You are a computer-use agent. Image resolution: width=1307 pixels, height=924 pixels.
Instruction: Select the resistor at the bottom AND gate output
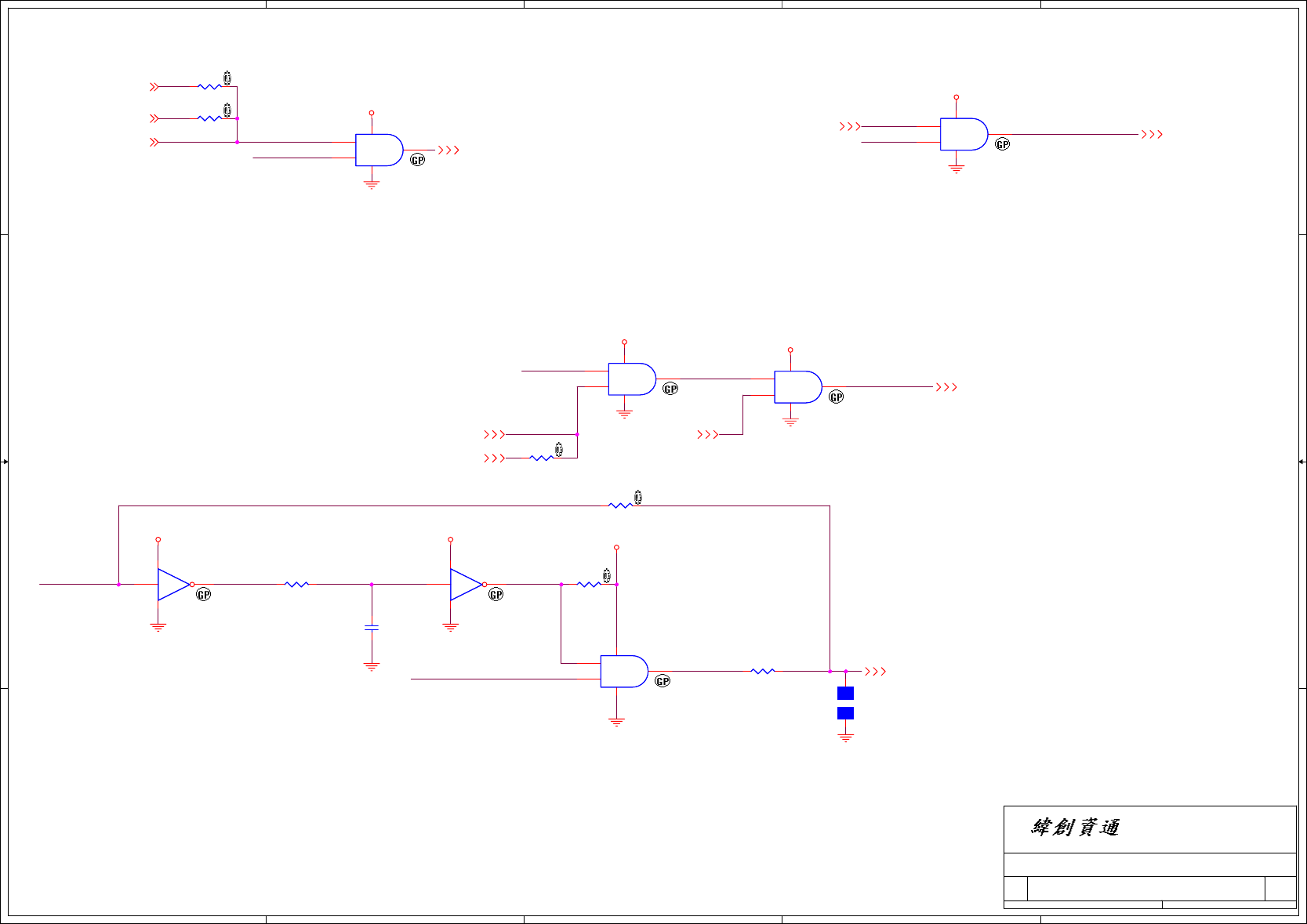tap(763, 672)
